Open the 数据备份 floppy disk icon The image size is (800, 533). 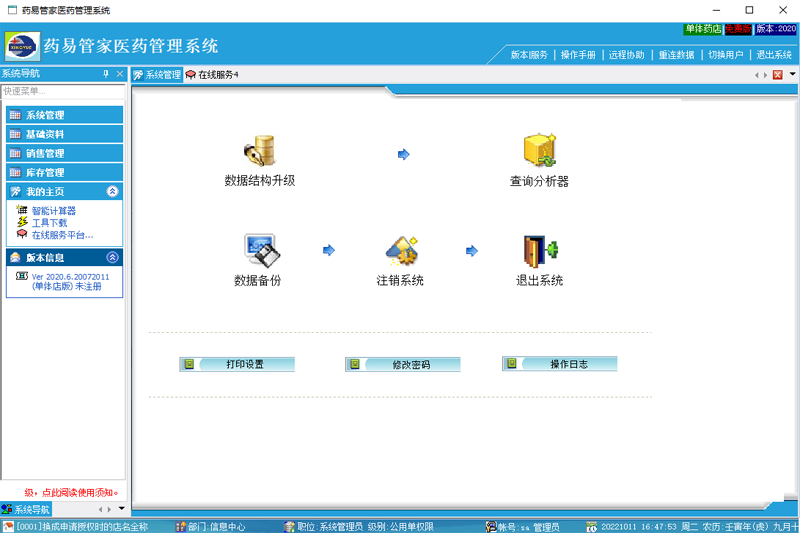tap(261, 250)
